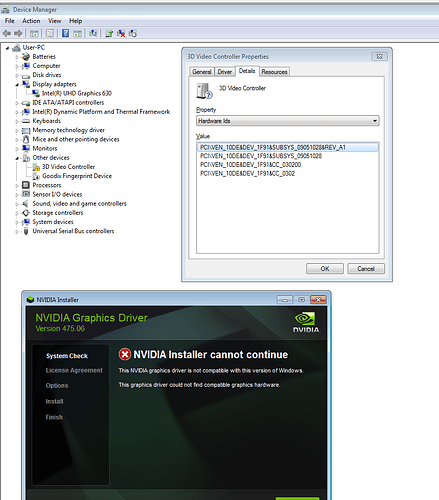Click the Intel UHD Graphics 630 device icon
Viewport: 439px width, 500px height.
click(x=36, y=93)
